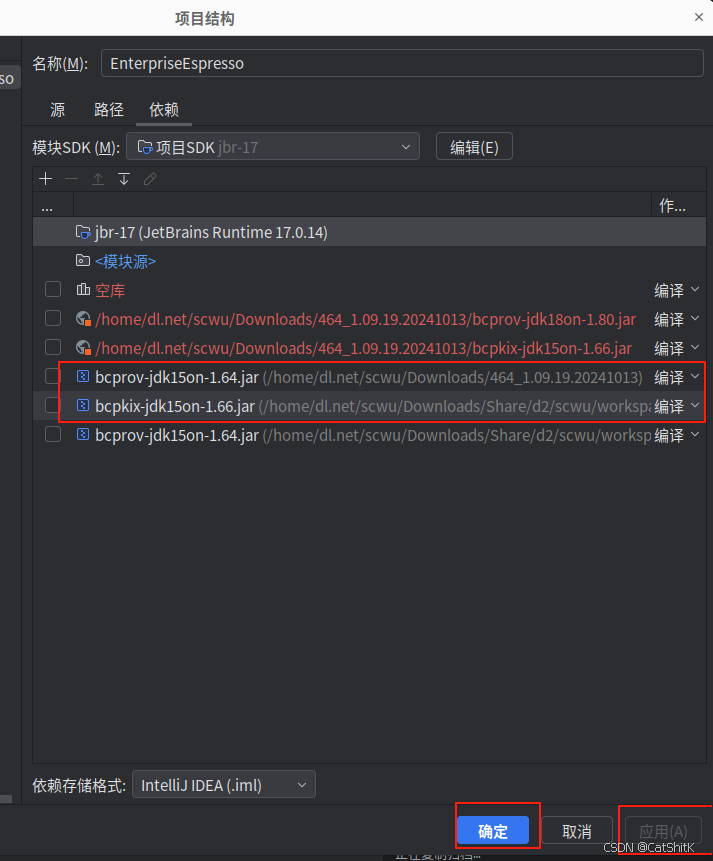Viewport: 713px width, 861px height.
Task: Click jar icon of bcpkix-jdk15on-1.66.jar Share path
Action: [83, 406]
